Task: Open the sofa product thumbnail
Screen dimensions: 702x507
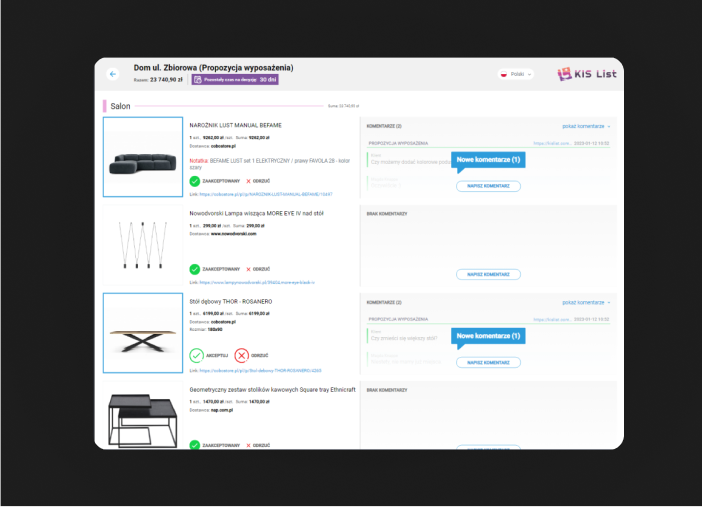Action: tap(143, 157)
